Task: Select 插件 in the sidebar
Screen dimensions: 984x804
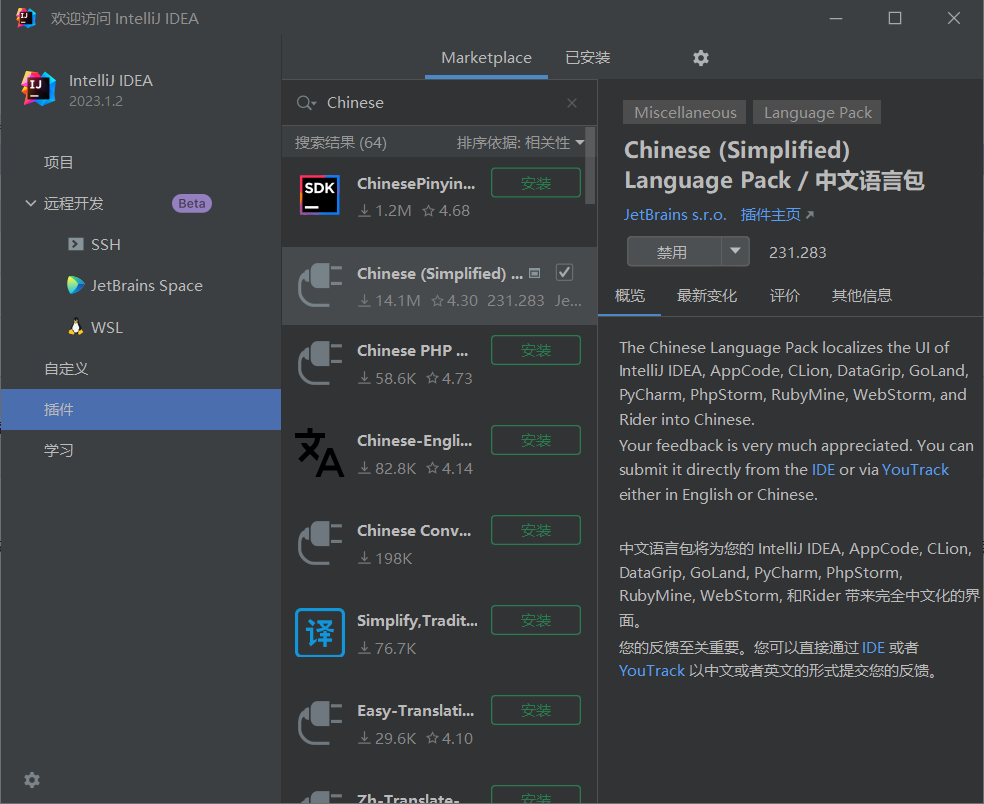Action: [x=141, y=409]
